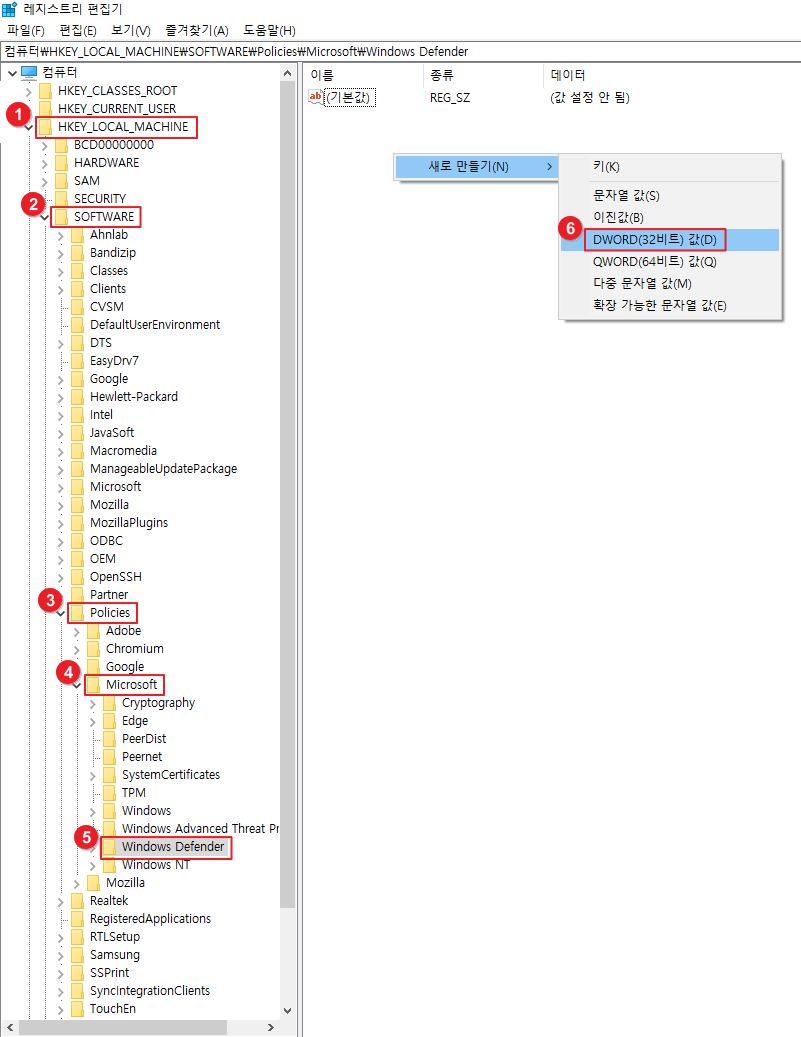This screenshot has height=1037, width=801.
Task: Expand the BCD00000000 key
Action: (x=44, y=145)
